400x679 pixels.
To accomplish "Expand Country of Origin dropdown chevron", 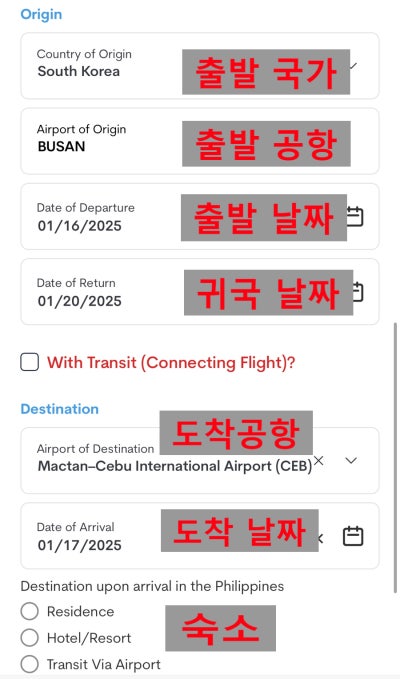I will [x=353, y=66].
